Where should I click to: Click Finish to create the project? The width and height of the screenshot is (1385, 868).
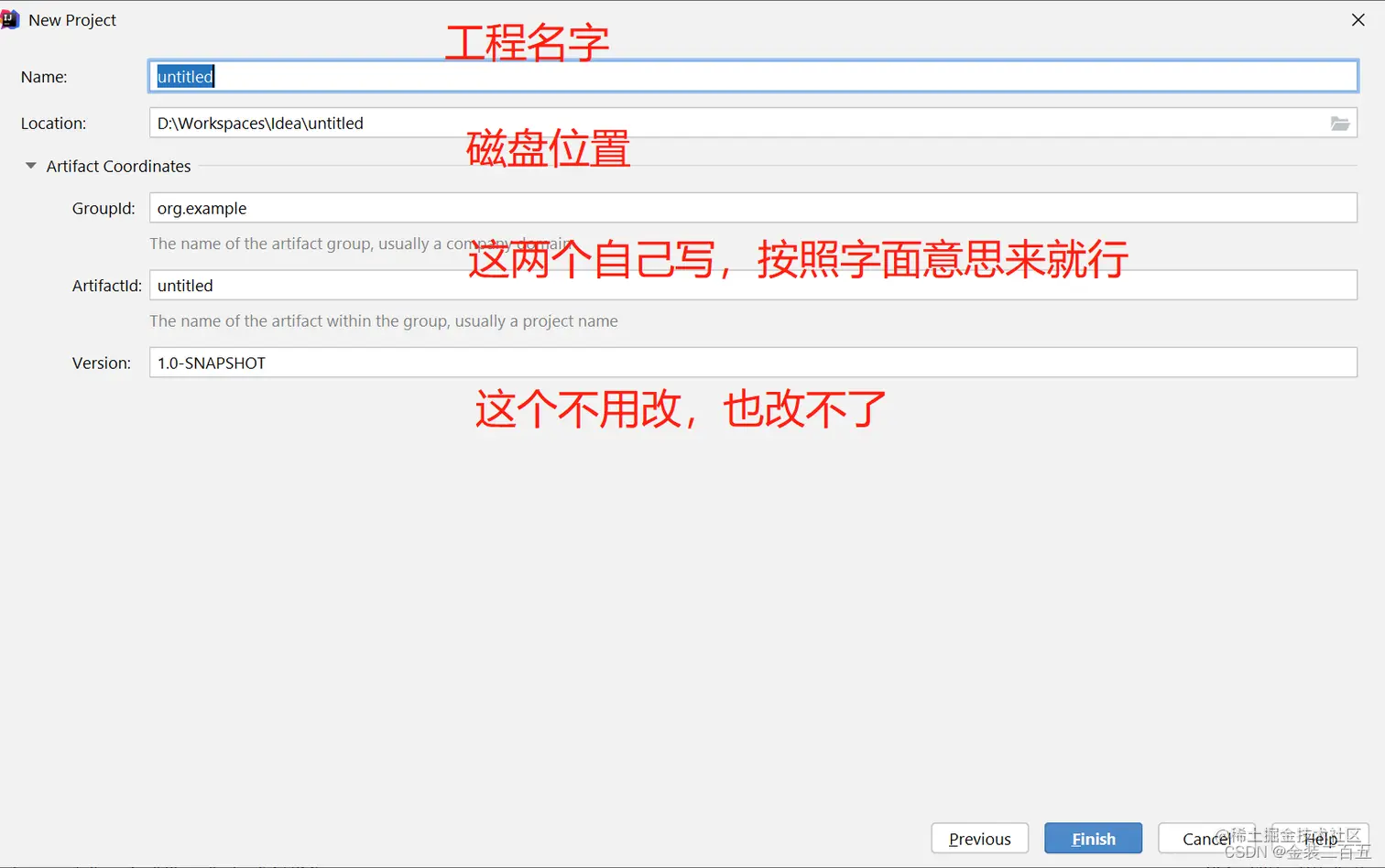point(1093,838)
